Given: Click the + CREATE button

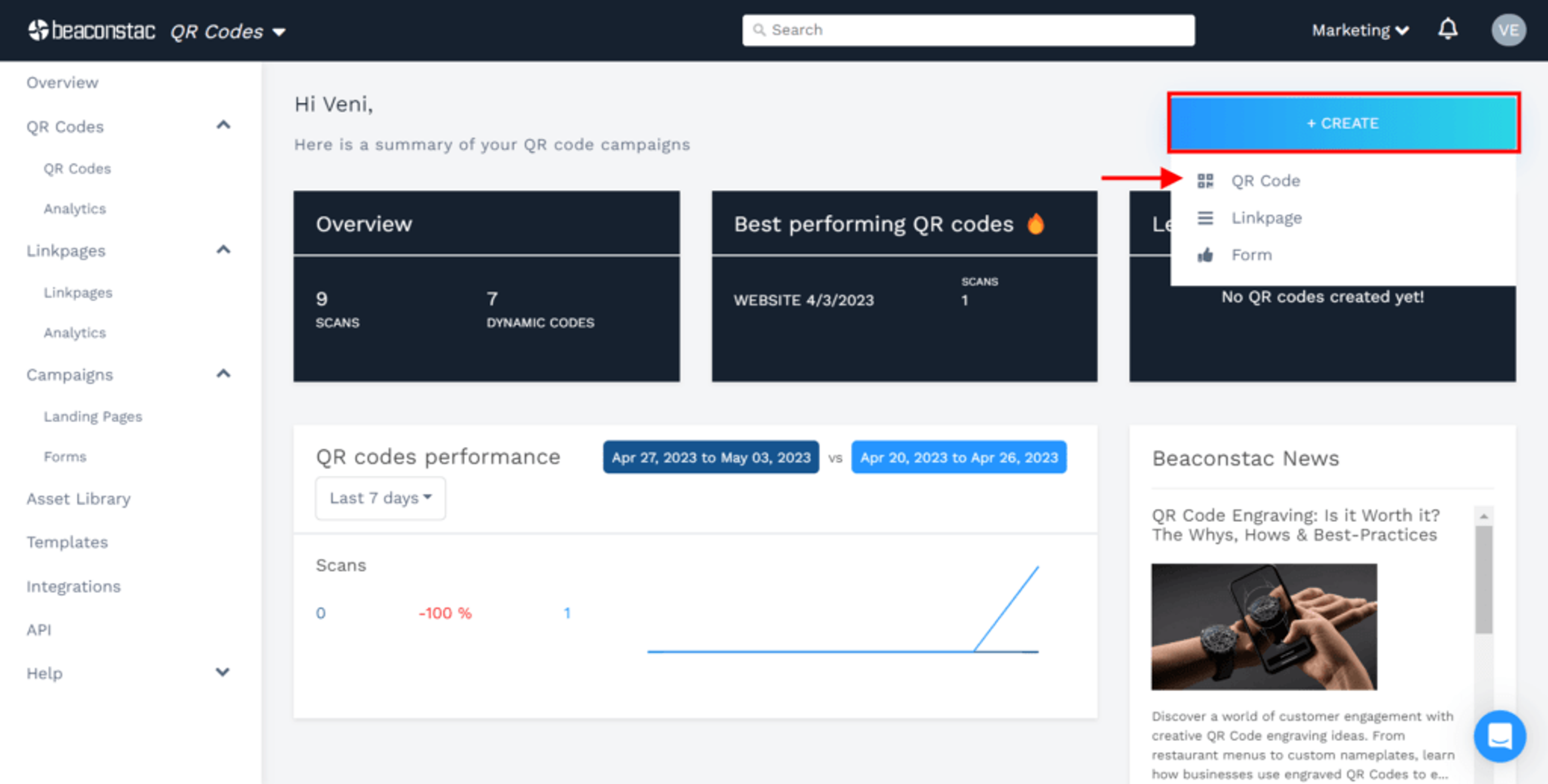Looking at the screenshot, I should click(x=1343, y=123).
